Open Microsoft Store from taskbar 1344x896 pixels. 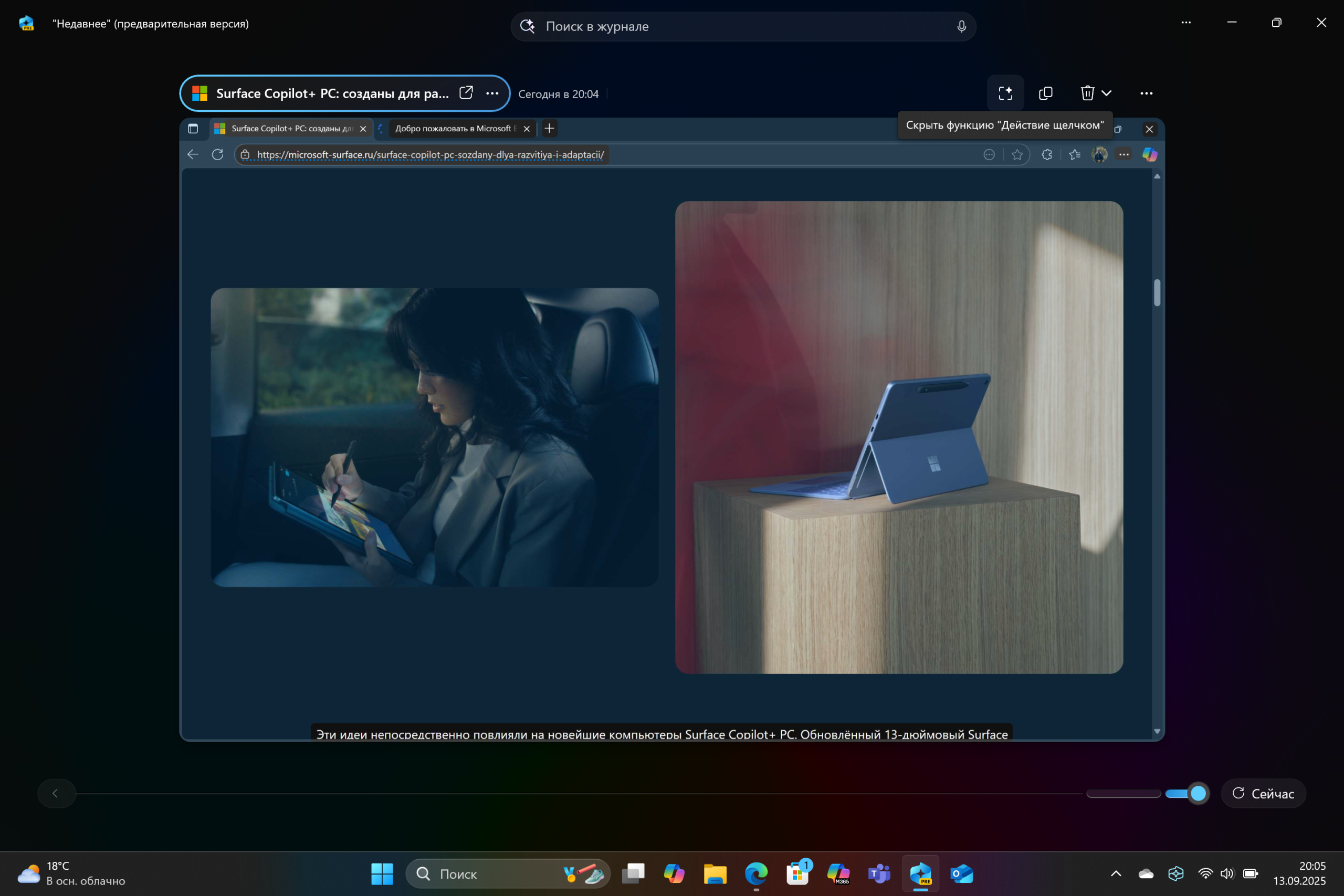click(x=797, y=874)
